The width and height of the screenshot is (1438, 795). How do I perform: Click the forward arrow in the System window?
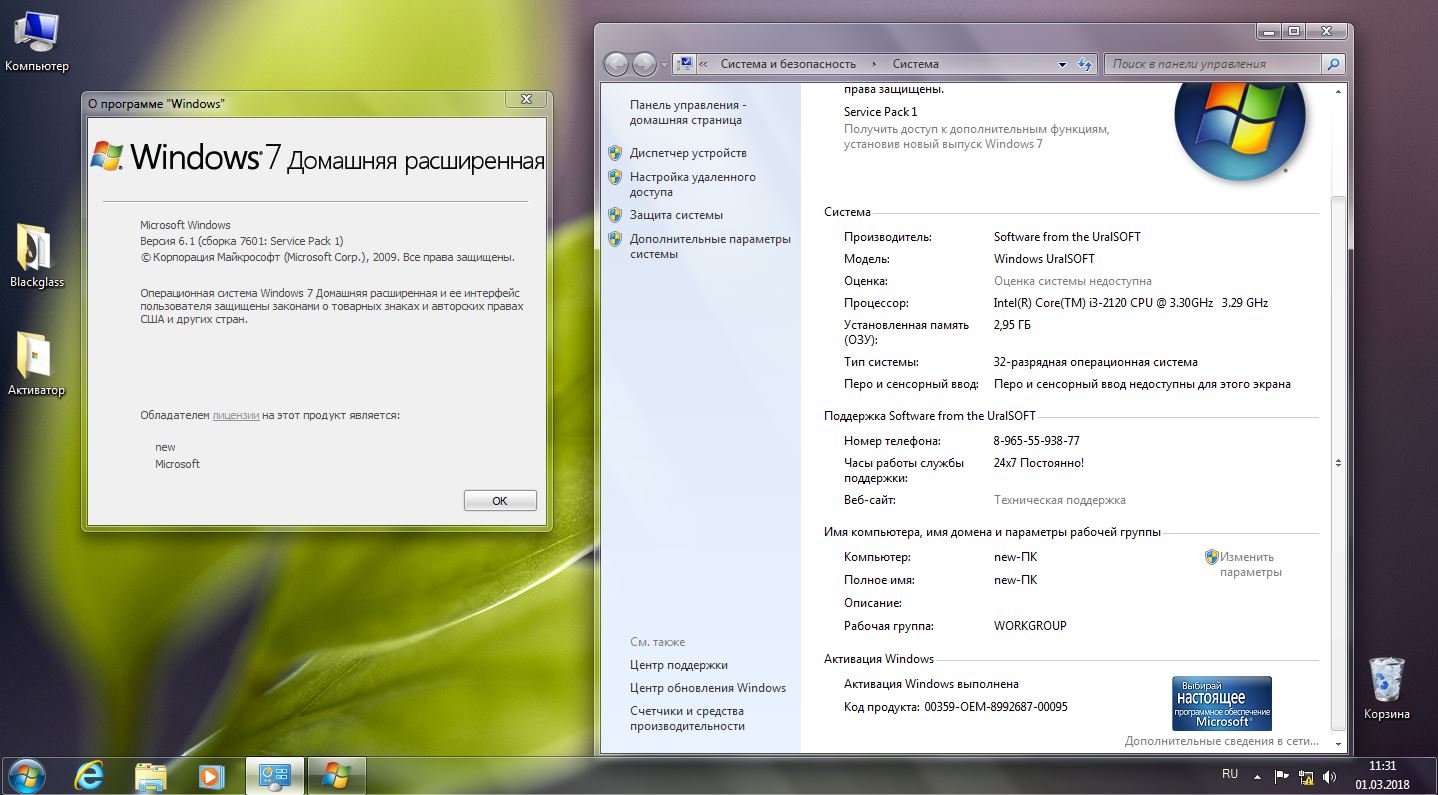pyautogui.click(x=645, y=64)
